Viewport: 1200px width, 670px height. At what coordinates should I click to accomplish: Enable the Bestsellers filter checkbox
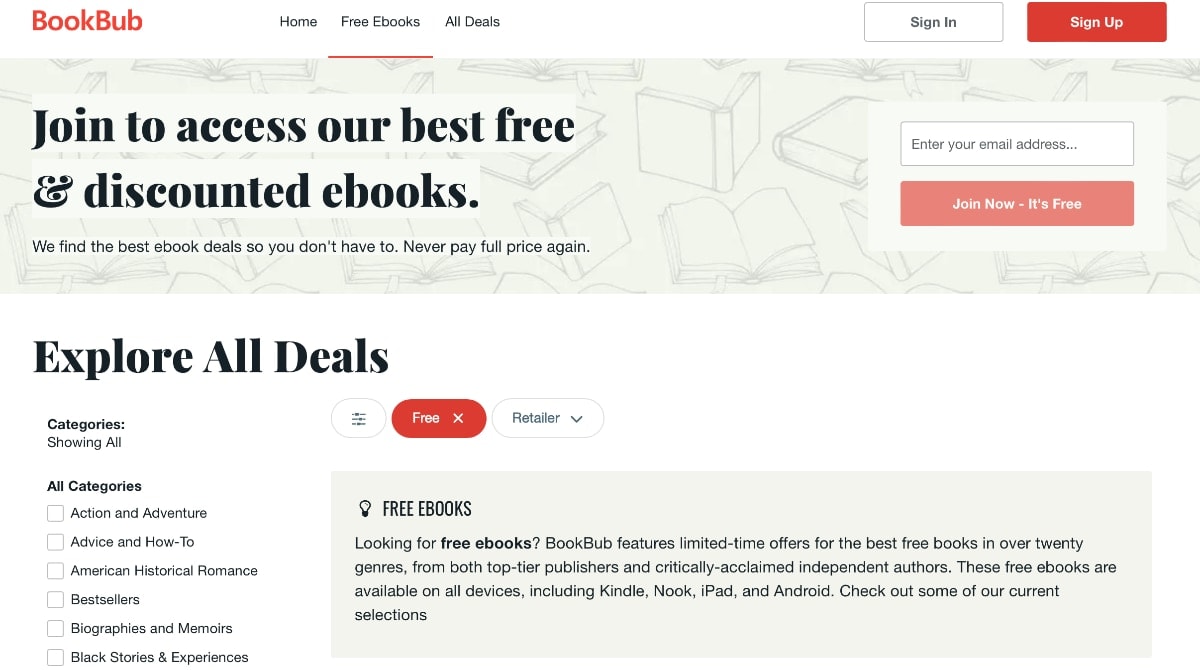(x=55, y=599)
